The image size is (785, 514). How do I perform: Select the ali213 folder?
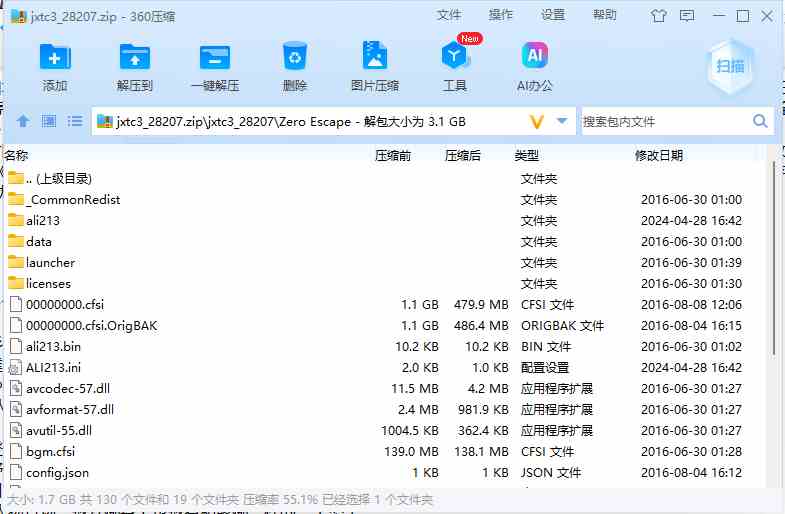385,221
